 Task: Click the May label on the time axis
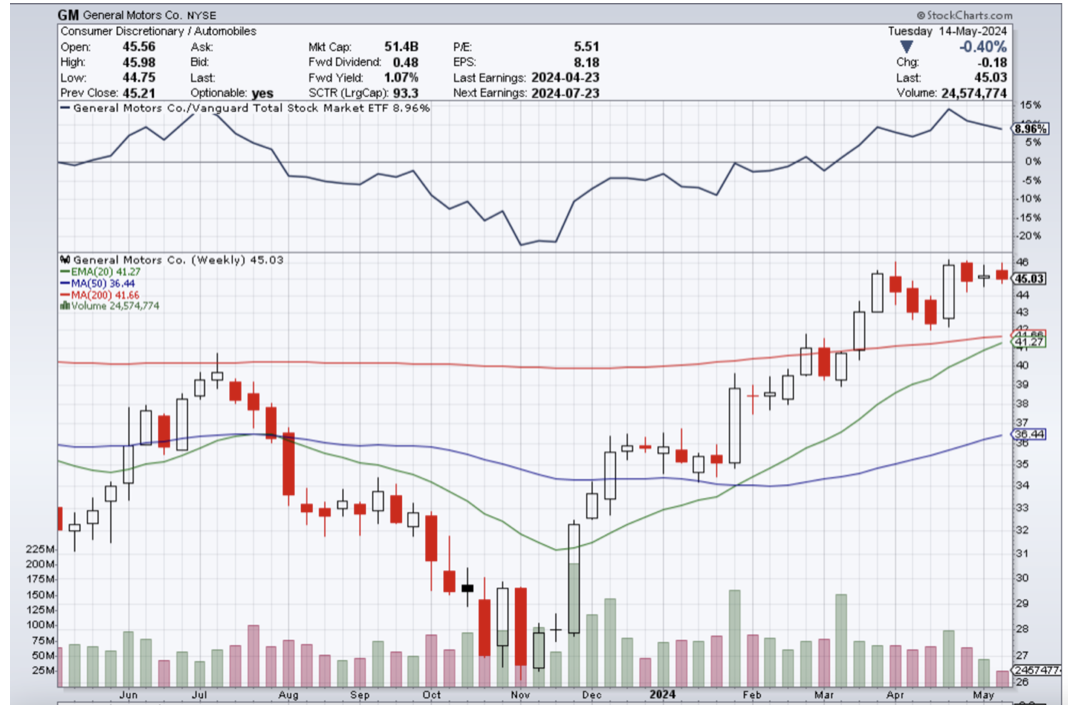983,695
